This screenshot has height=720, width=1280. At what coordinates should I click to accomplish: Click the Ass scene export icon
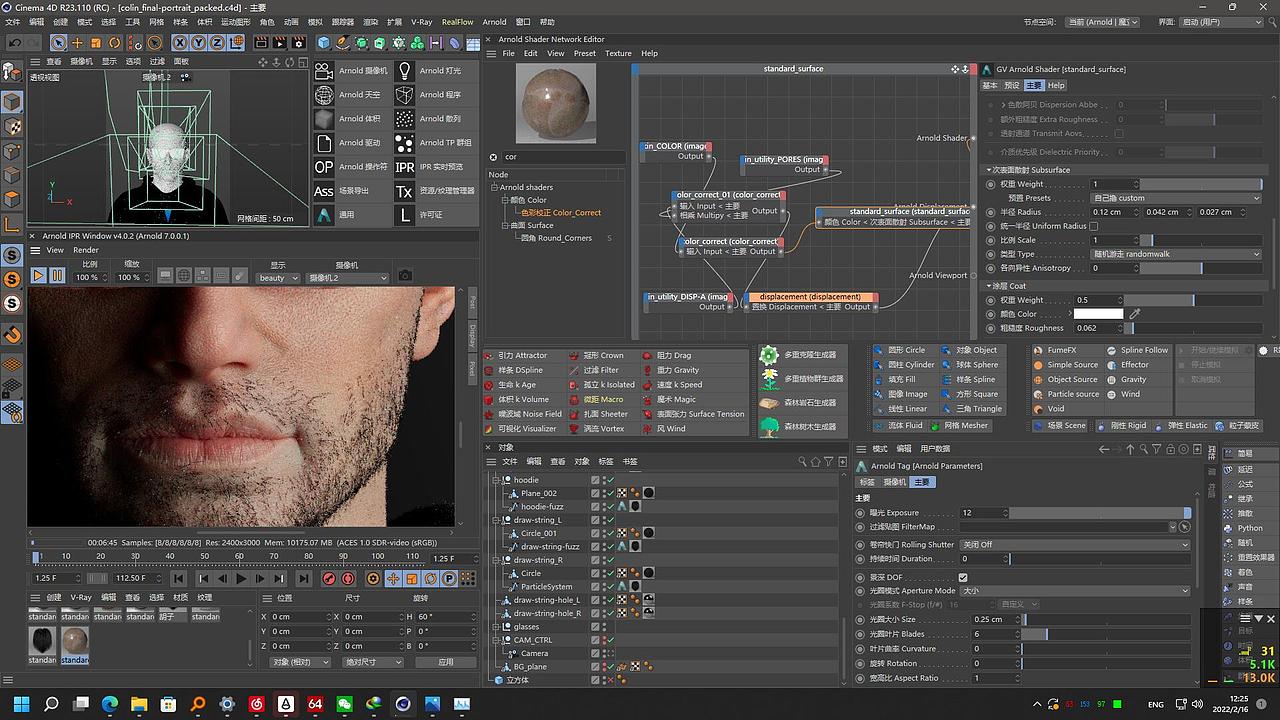(324, 191)
